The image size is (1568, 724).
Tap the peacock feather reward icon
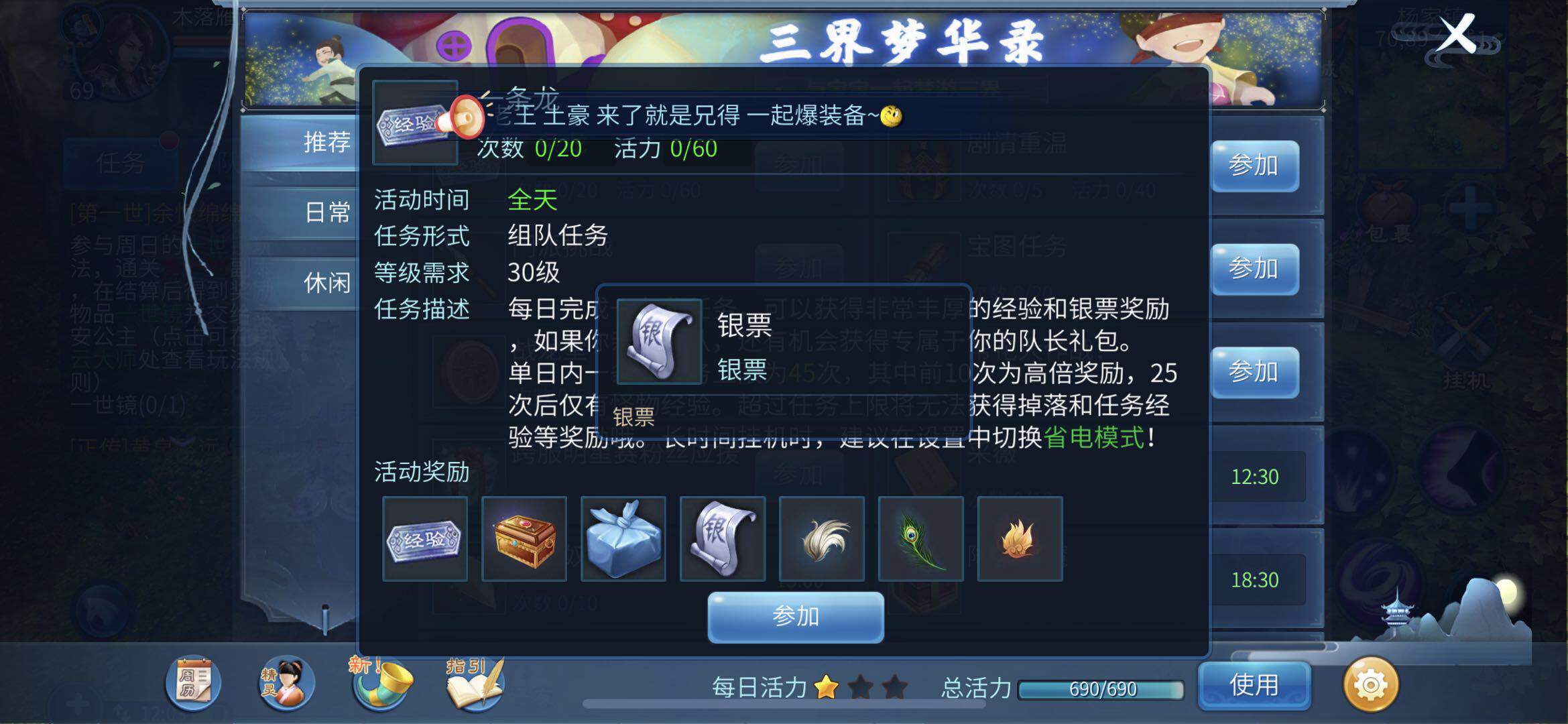(920, 539)
